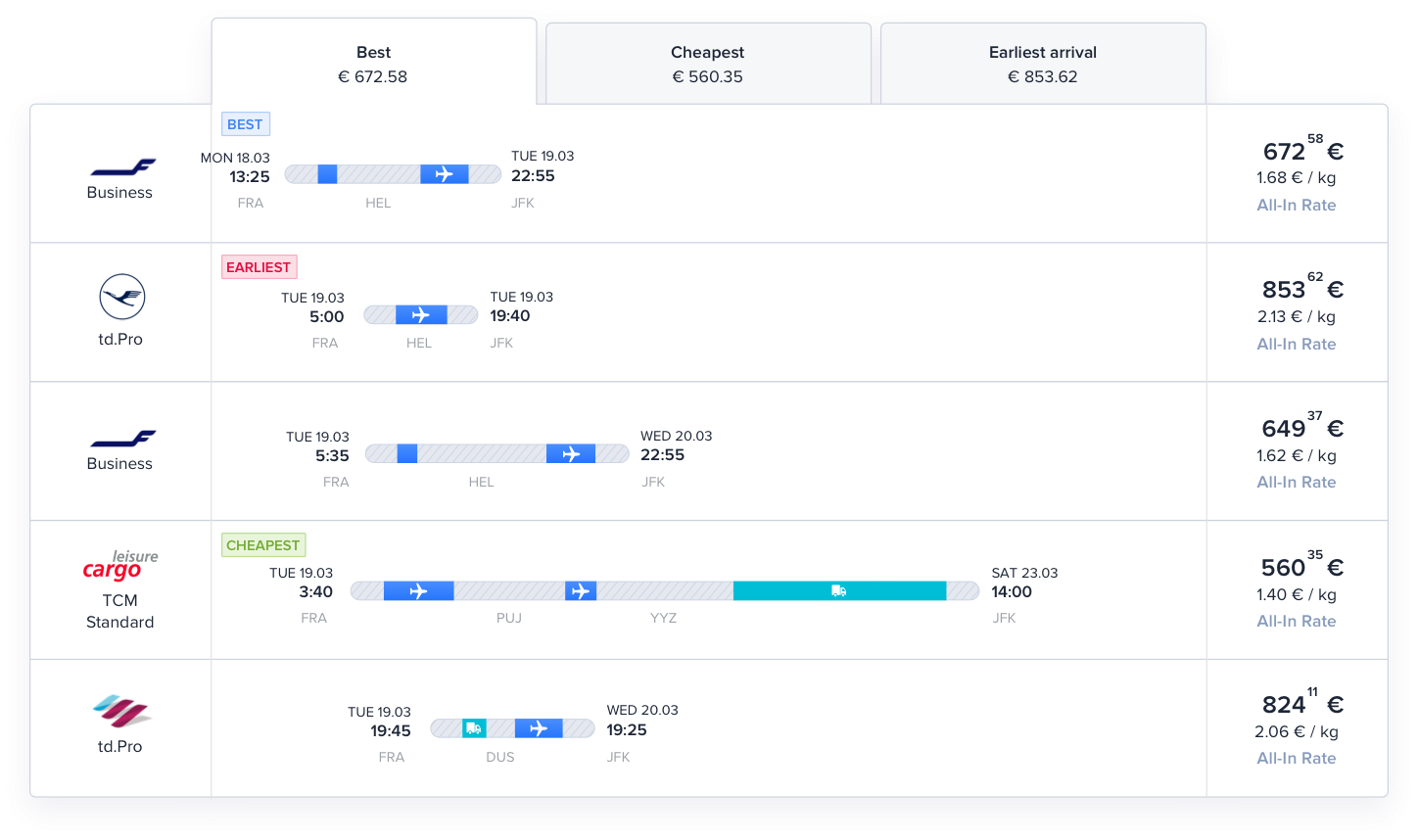Click the Lufthansa td.Pro crane logo

[x=120, y=295]
